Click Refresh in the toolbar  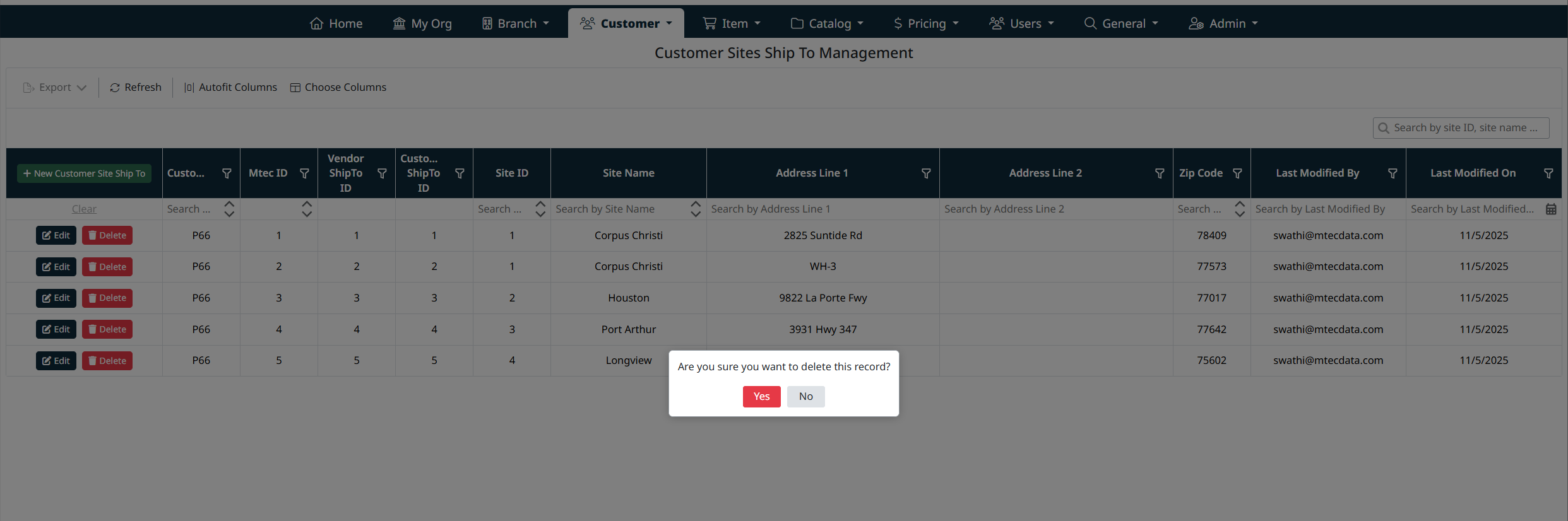136,87
